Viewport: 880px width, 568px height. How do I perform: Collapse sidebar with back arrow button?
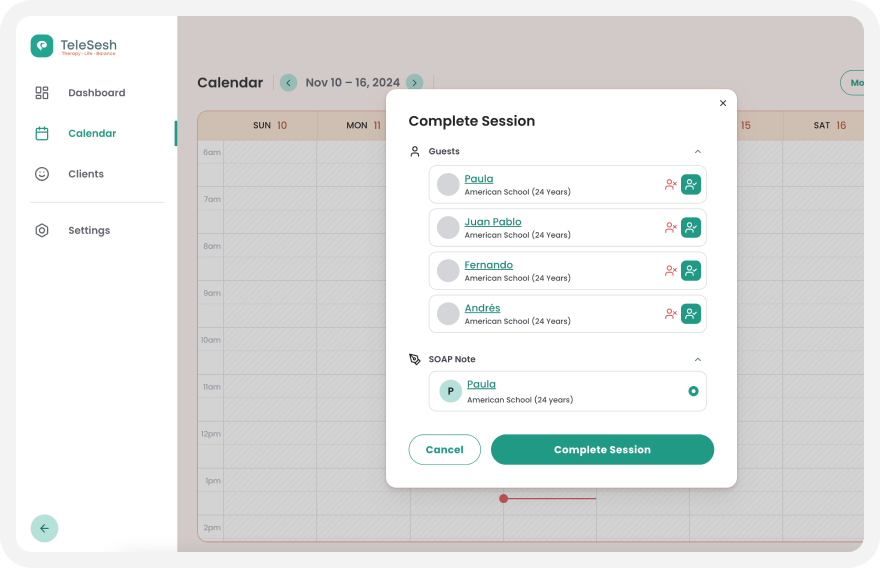coord(44,528)
